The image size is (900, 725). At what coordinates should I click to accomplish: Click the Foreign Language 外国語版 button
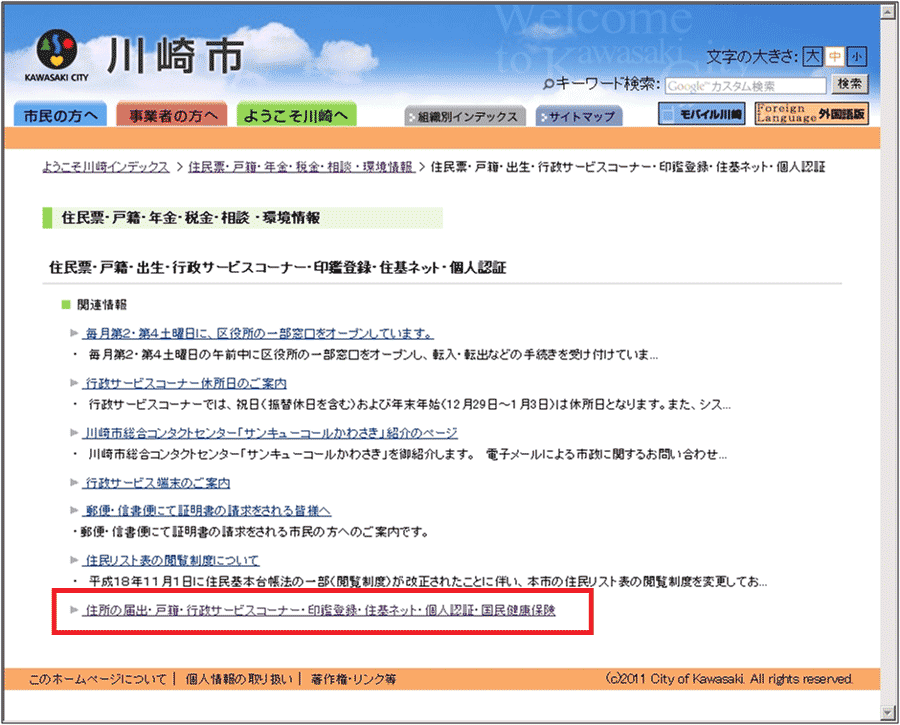pos(812,114)
